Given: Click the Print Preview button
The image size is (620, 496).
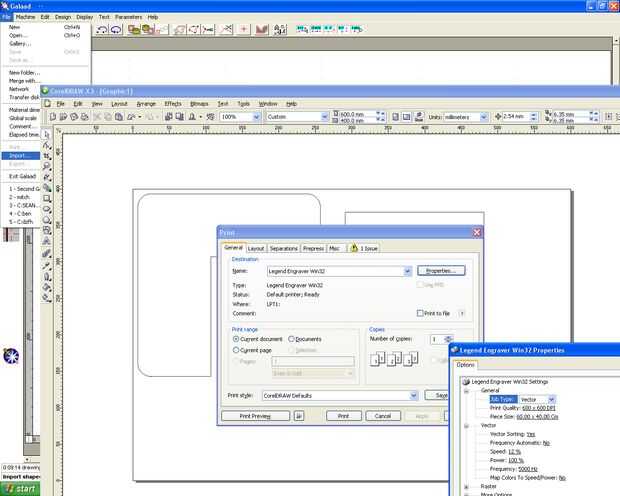Looking at the screenshot, I should (x=255, y=416).
